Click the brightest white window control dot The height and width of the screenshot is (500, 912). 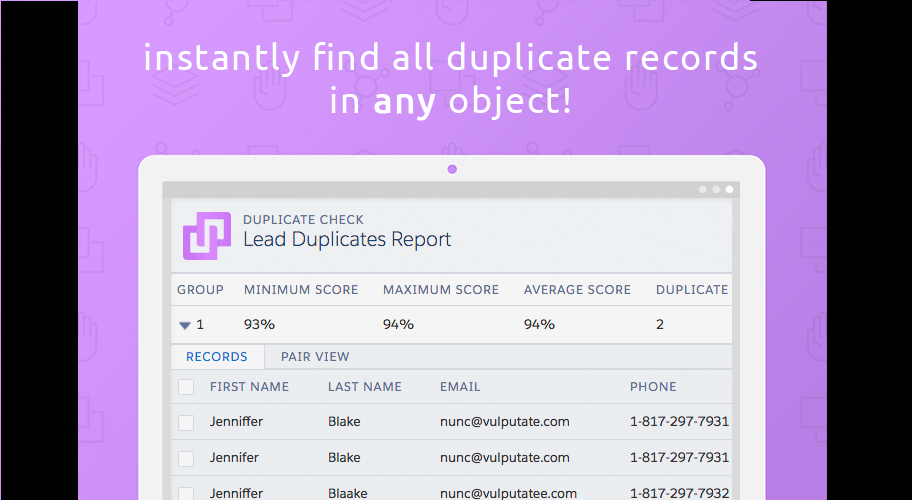tap(729, 190)
